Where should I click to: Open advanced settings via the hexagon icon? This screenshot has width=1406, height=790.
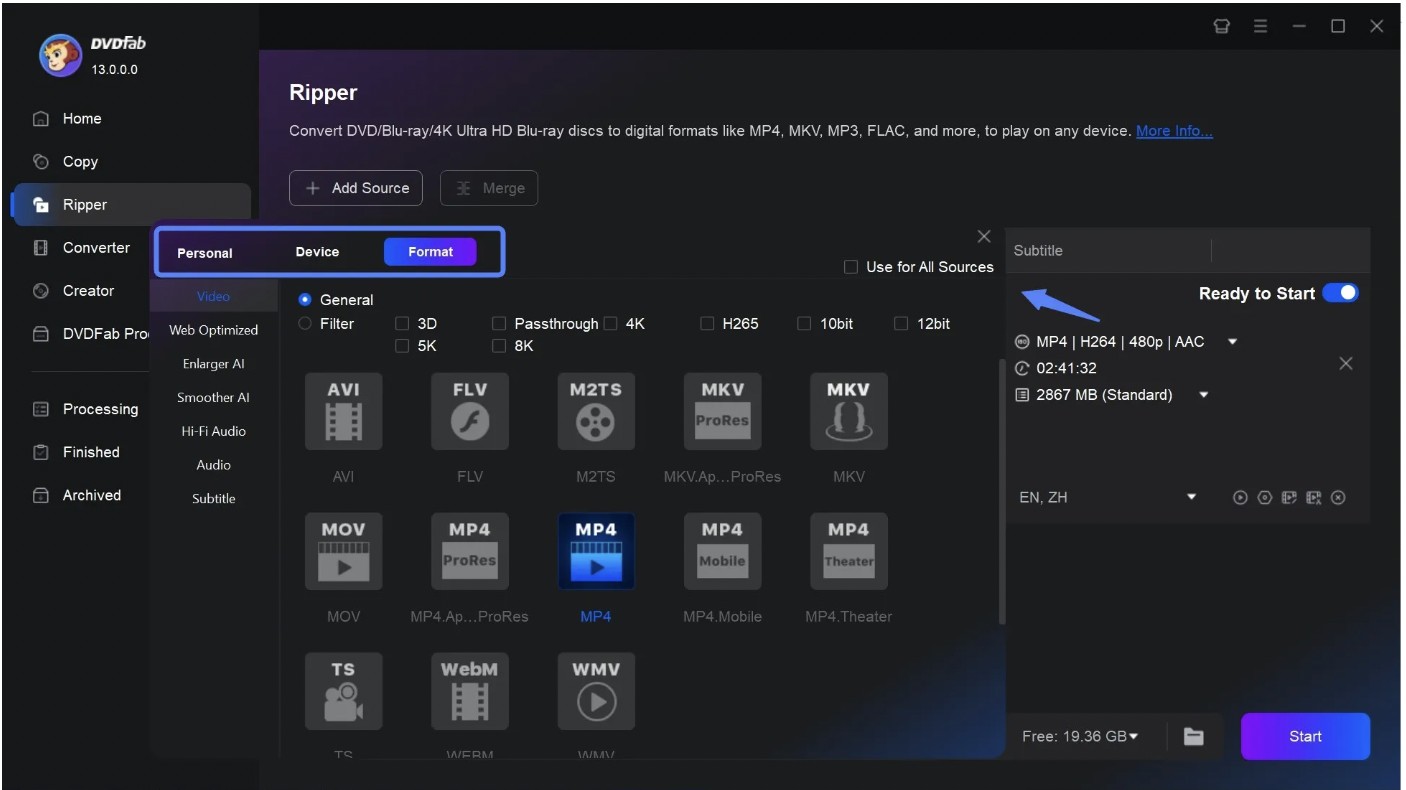tap(1265, 497)
